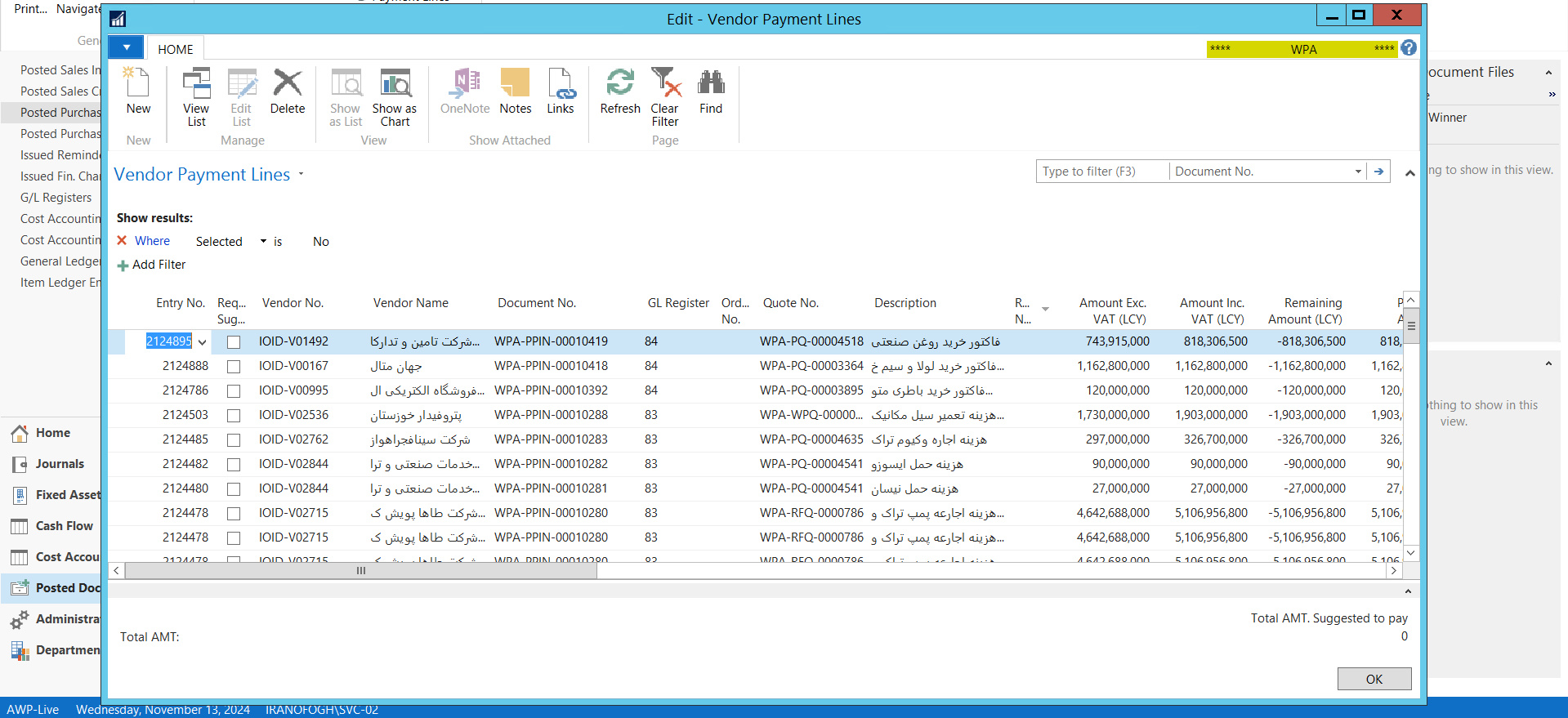Open the Selected filter field dropdown
1568x718 pixels.
tap(263, 241)
